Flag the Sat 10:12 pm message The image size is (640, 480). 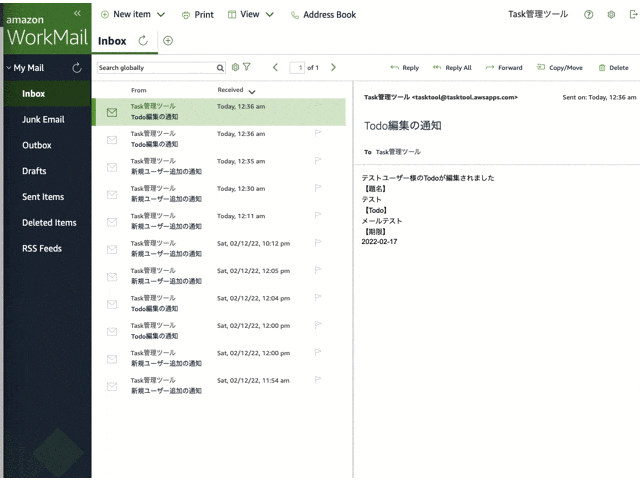318,243
